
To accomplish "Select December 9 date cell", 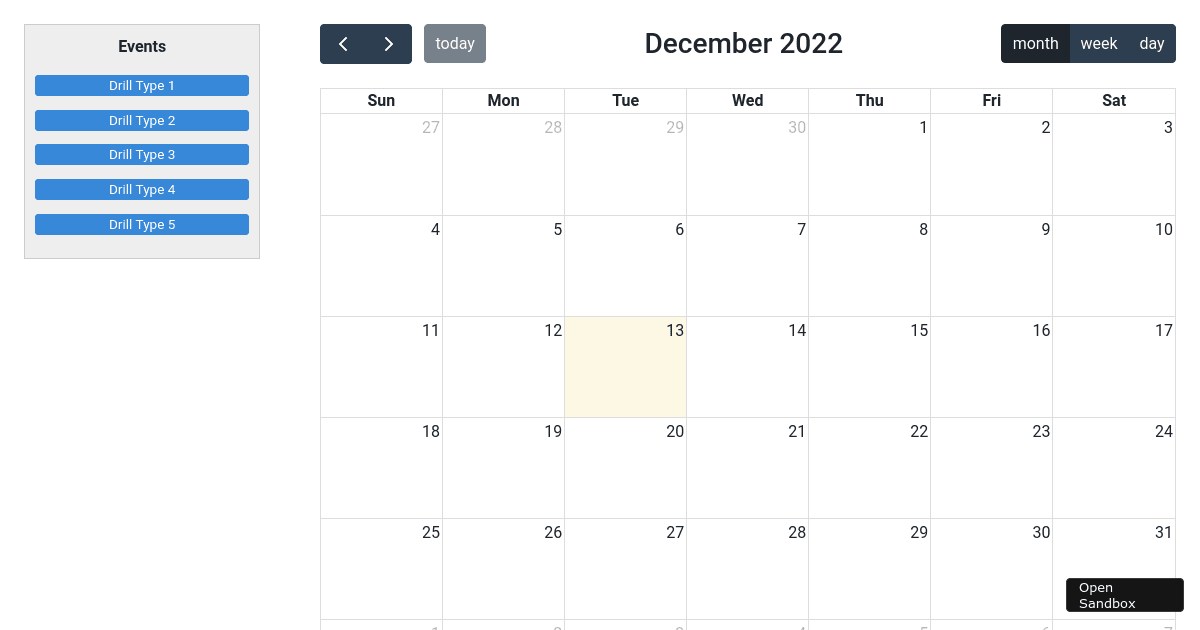I will (991, 266).
